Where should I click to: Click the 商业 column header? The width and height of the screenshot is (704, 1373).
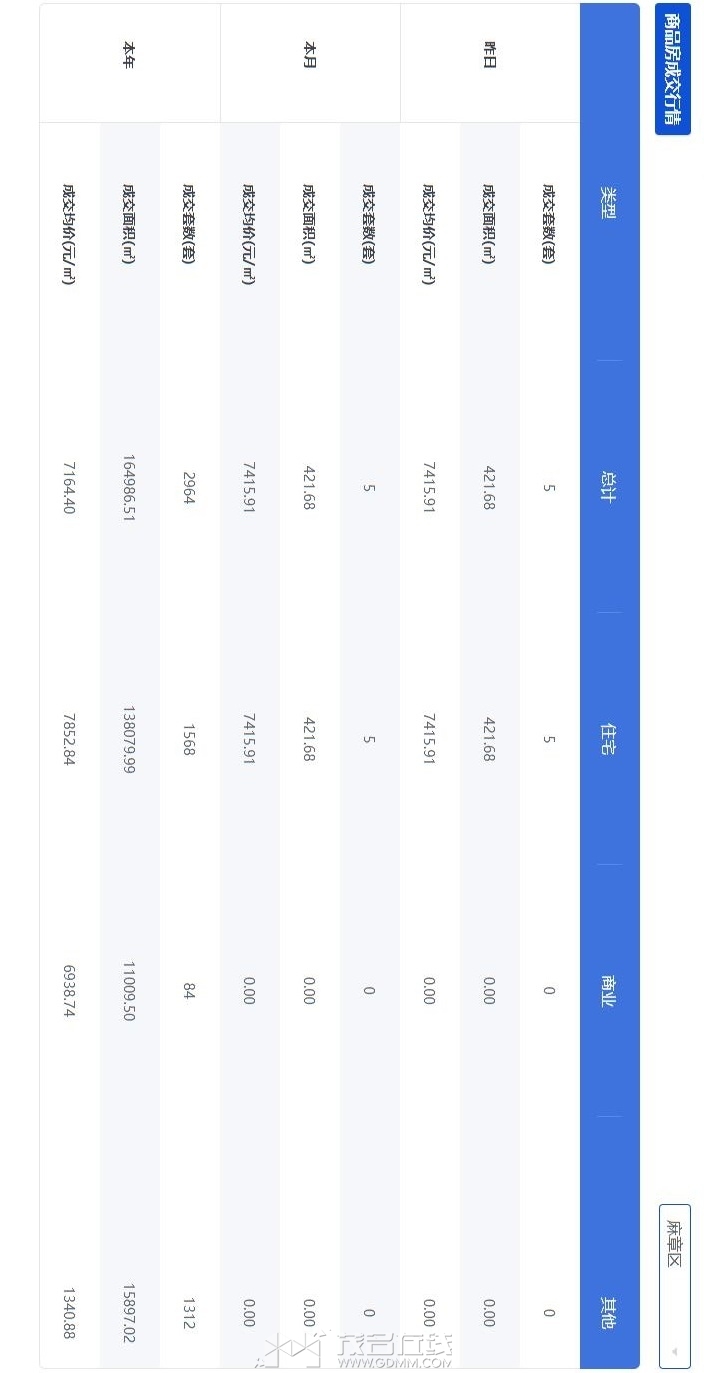[x=608, y=990]
